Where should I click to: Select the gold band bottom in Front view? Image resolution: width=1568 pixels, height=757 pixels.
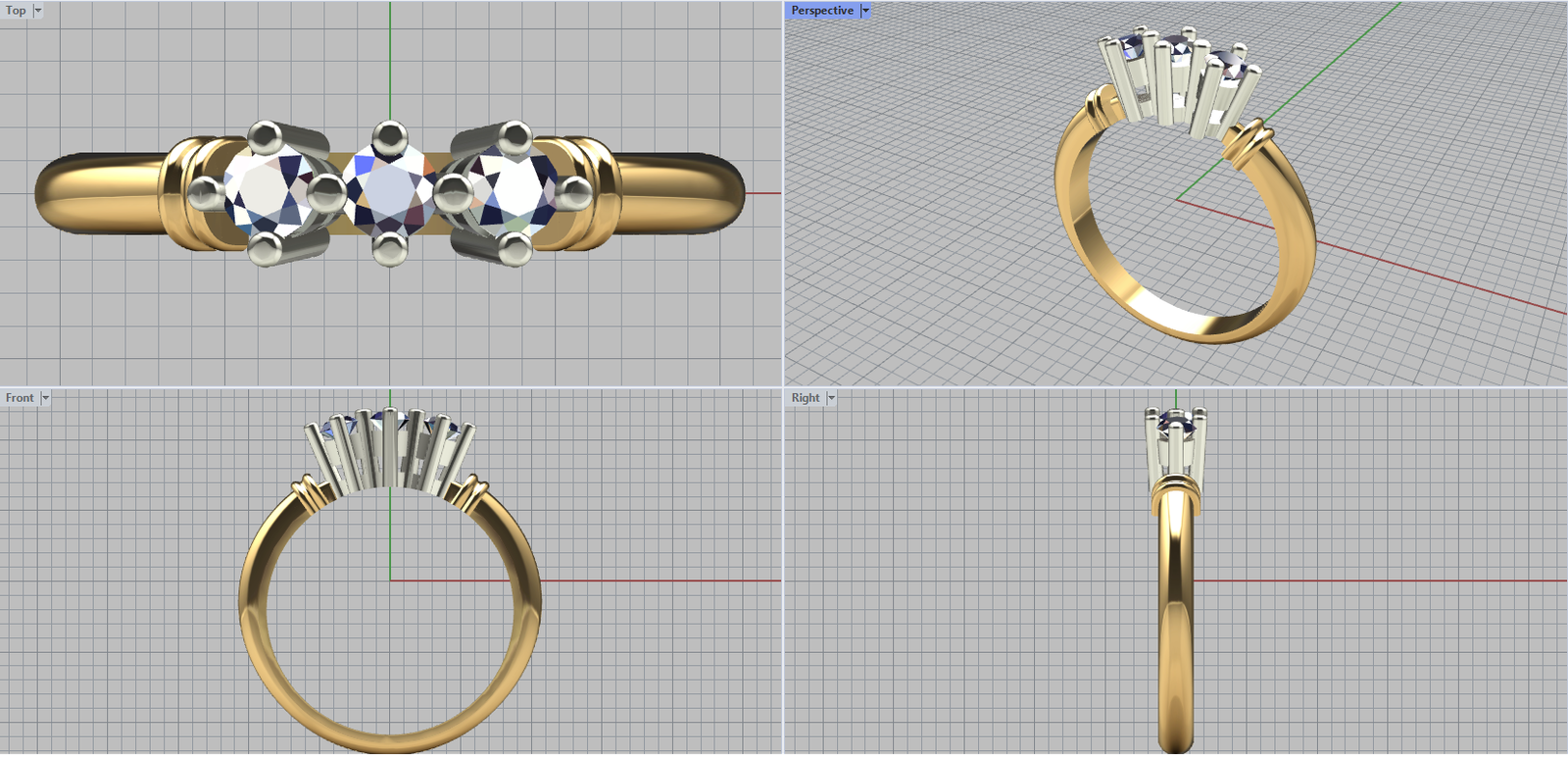pyautogui.click(x=390, y=742)
